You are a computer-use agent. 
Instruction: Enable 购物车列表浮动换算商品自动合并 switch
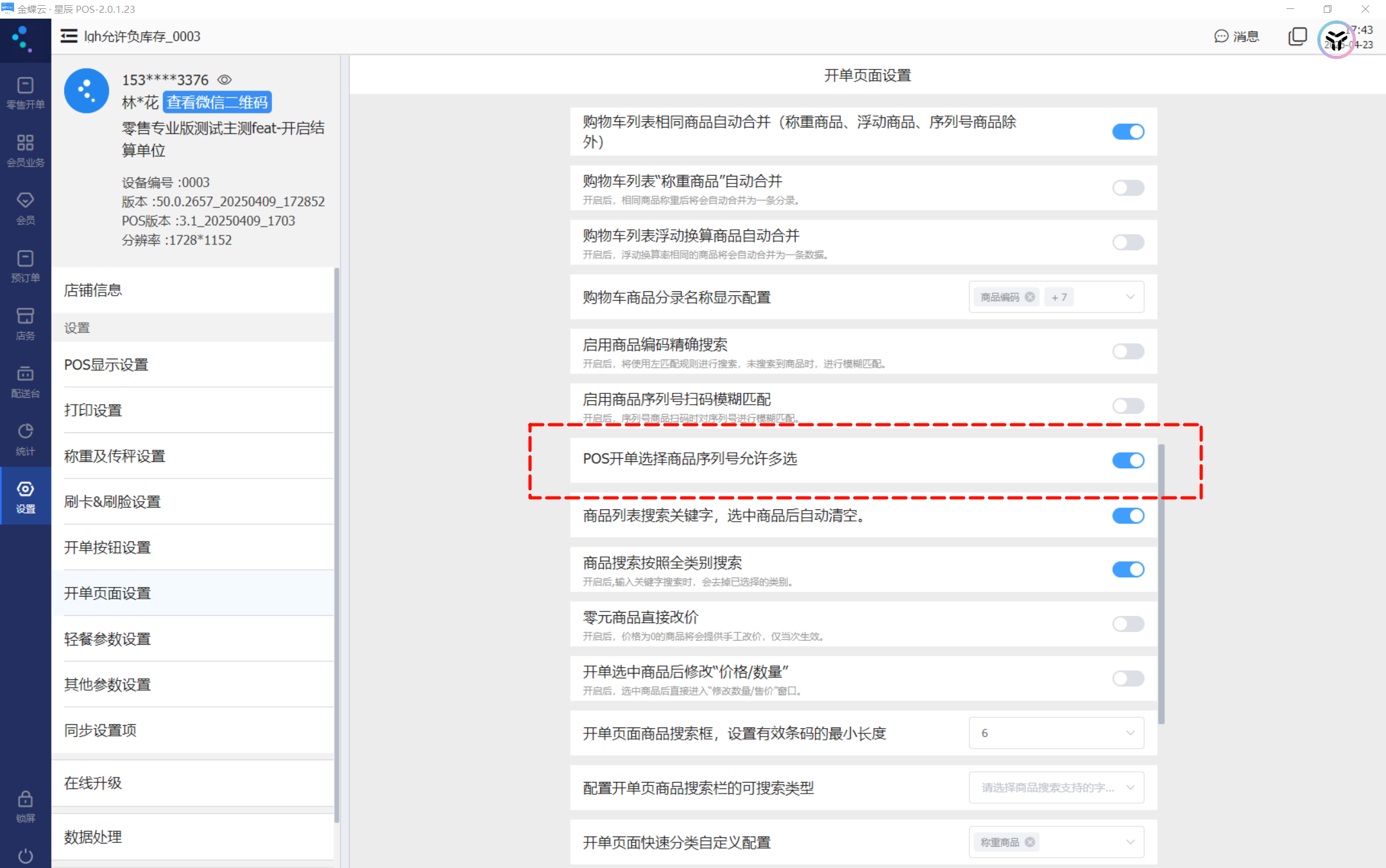coord(1128,243)
